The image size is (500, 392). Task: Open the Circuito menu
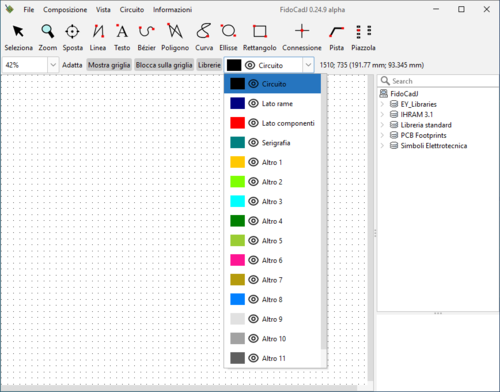click(132, 10)
